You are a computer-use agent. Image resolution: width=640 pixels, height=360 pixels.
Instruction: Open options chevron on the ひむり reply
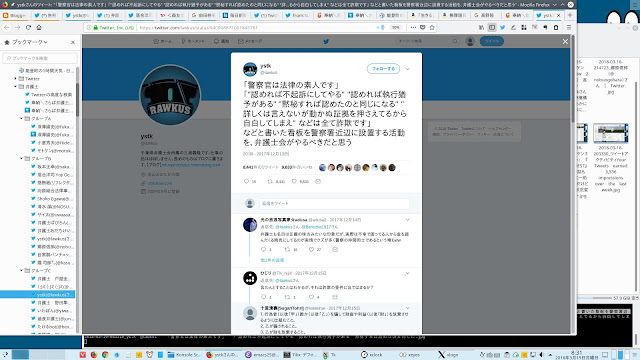[407, 273]
